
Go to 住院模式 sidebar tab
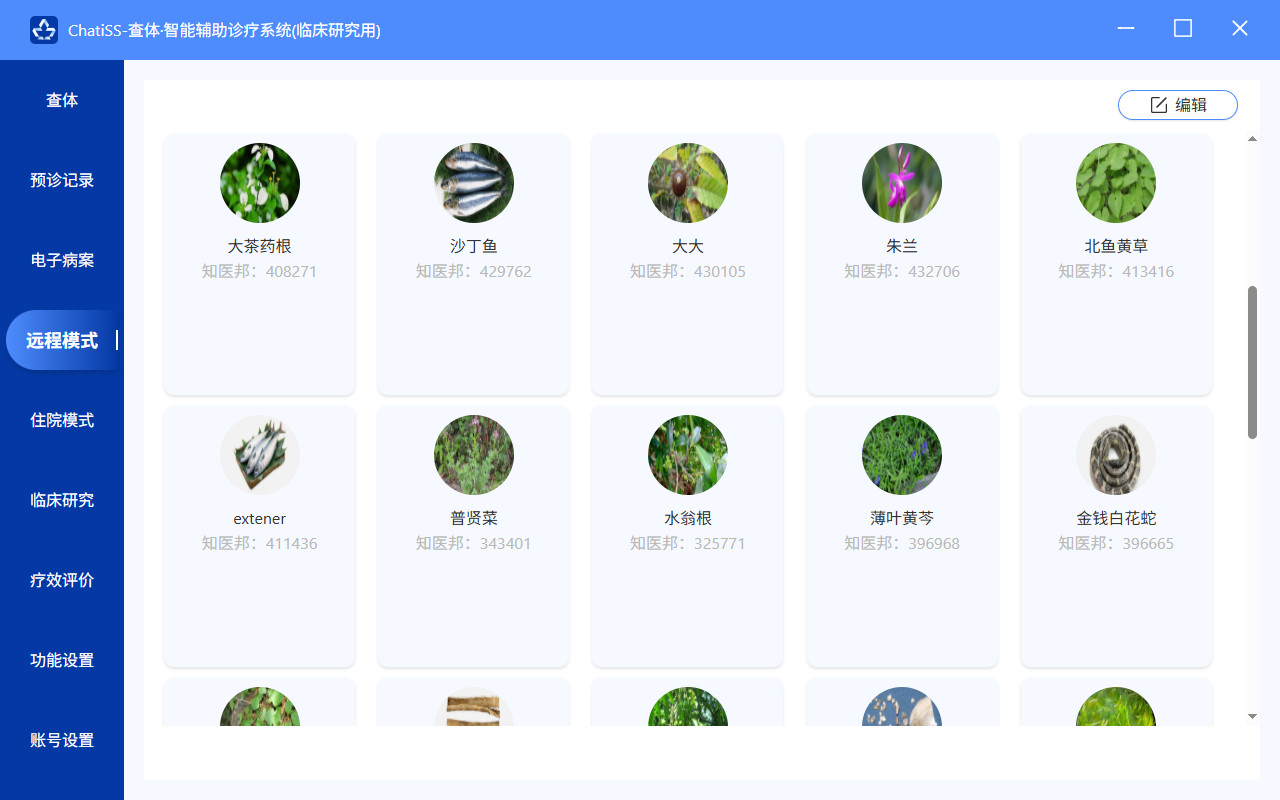click(62, 420)
